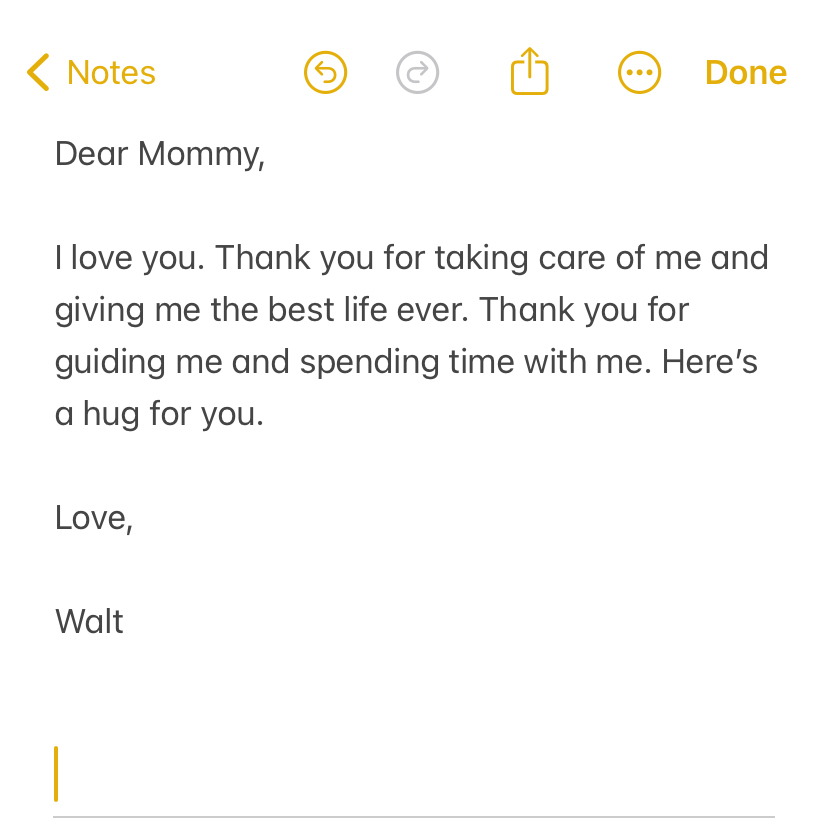Open the share sheet icon
The image size is (828, 828).
coord(530,71)
